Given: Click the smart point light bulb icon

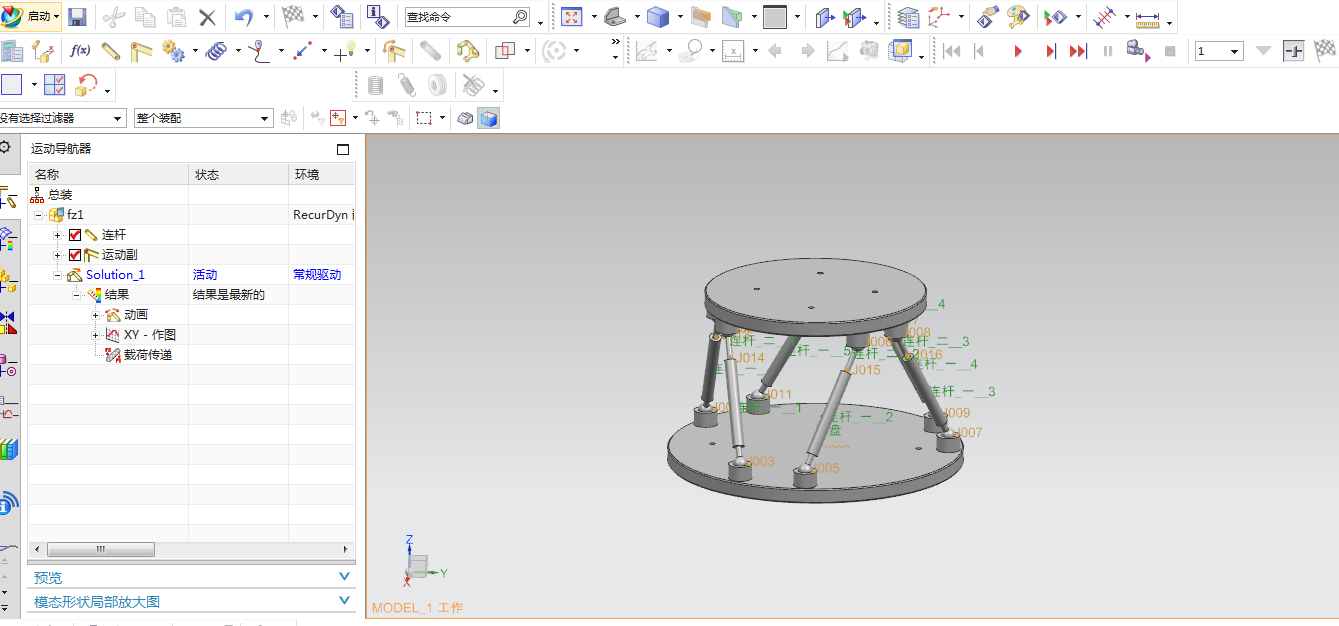Looking at the screenshot, I should 346,50.
